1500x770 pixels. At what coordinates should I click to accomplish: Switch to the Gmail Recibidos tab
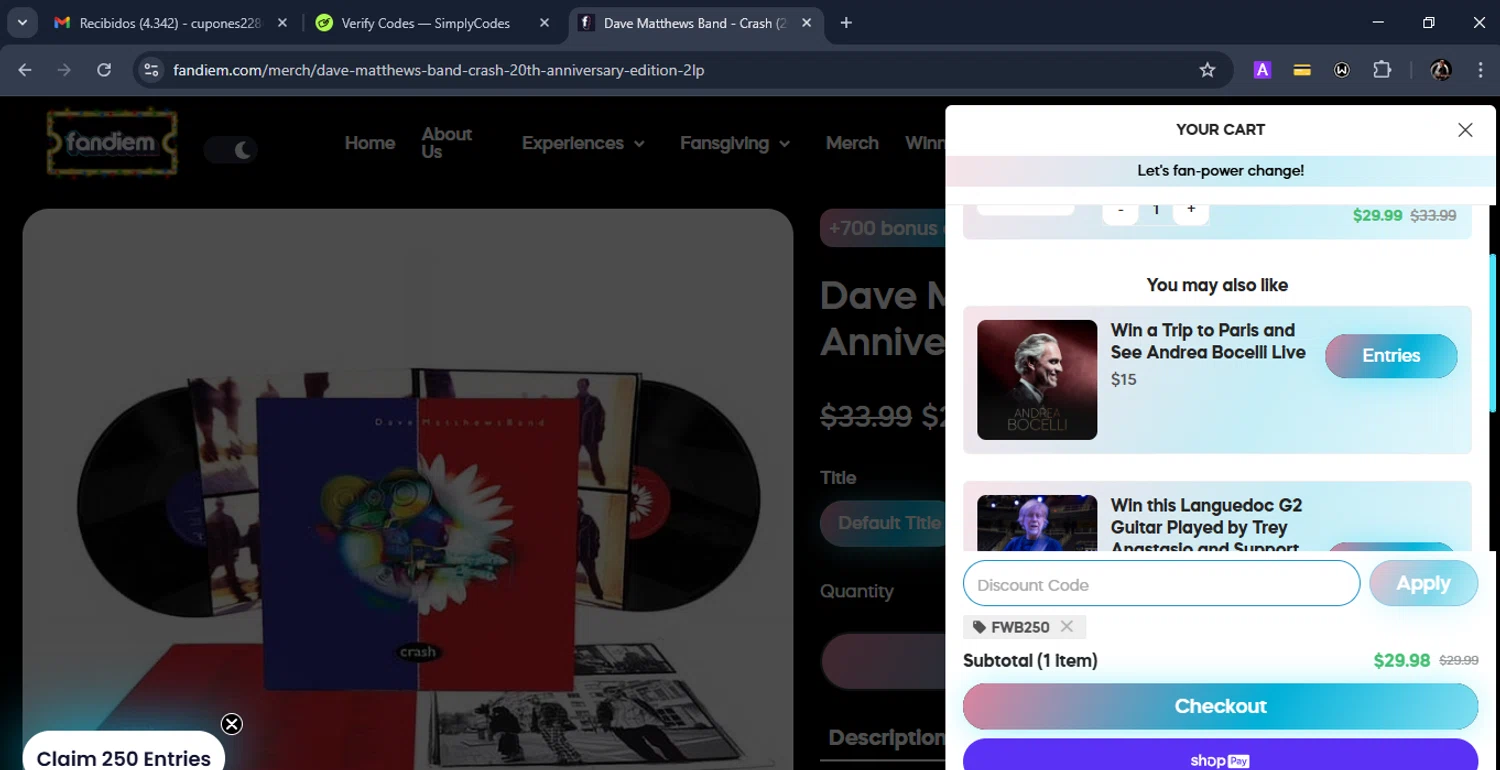point(170,23)
